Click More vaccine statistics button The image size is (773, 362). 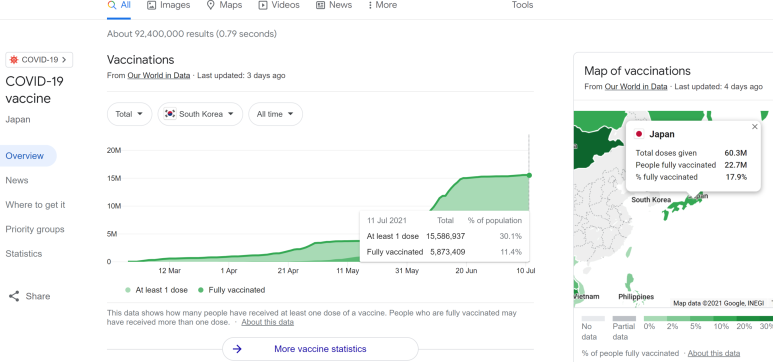click(x=320, y=349)
